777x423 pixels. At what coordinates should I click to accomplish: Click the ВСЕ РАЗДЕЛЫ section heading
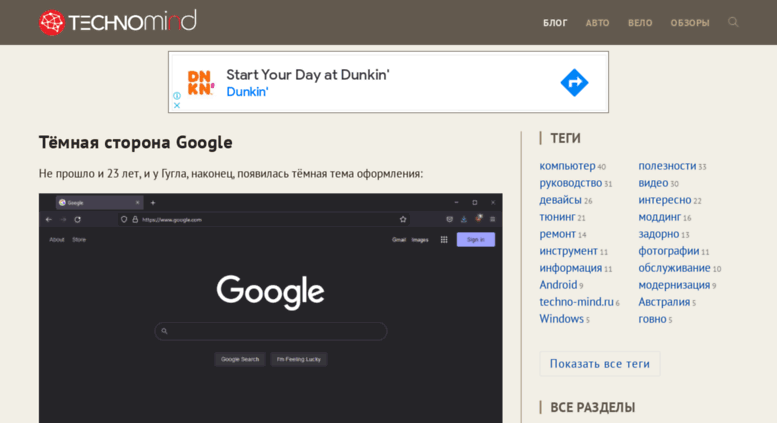click(x=593, y=407)
